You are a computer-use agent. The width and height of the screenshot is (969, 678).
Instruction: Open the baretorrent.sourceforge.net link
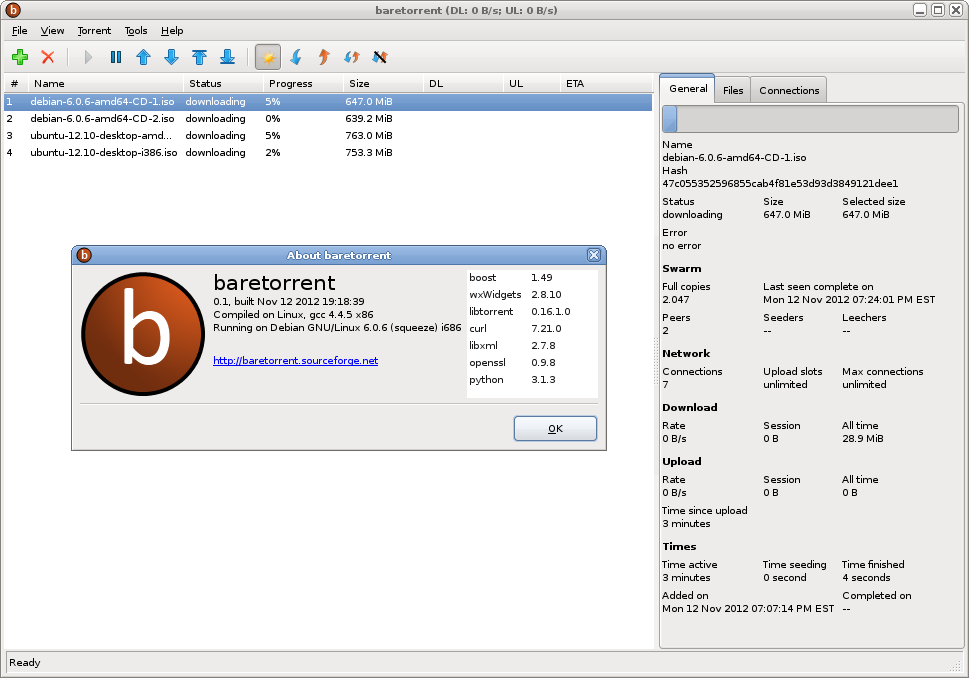coord(294,361)
